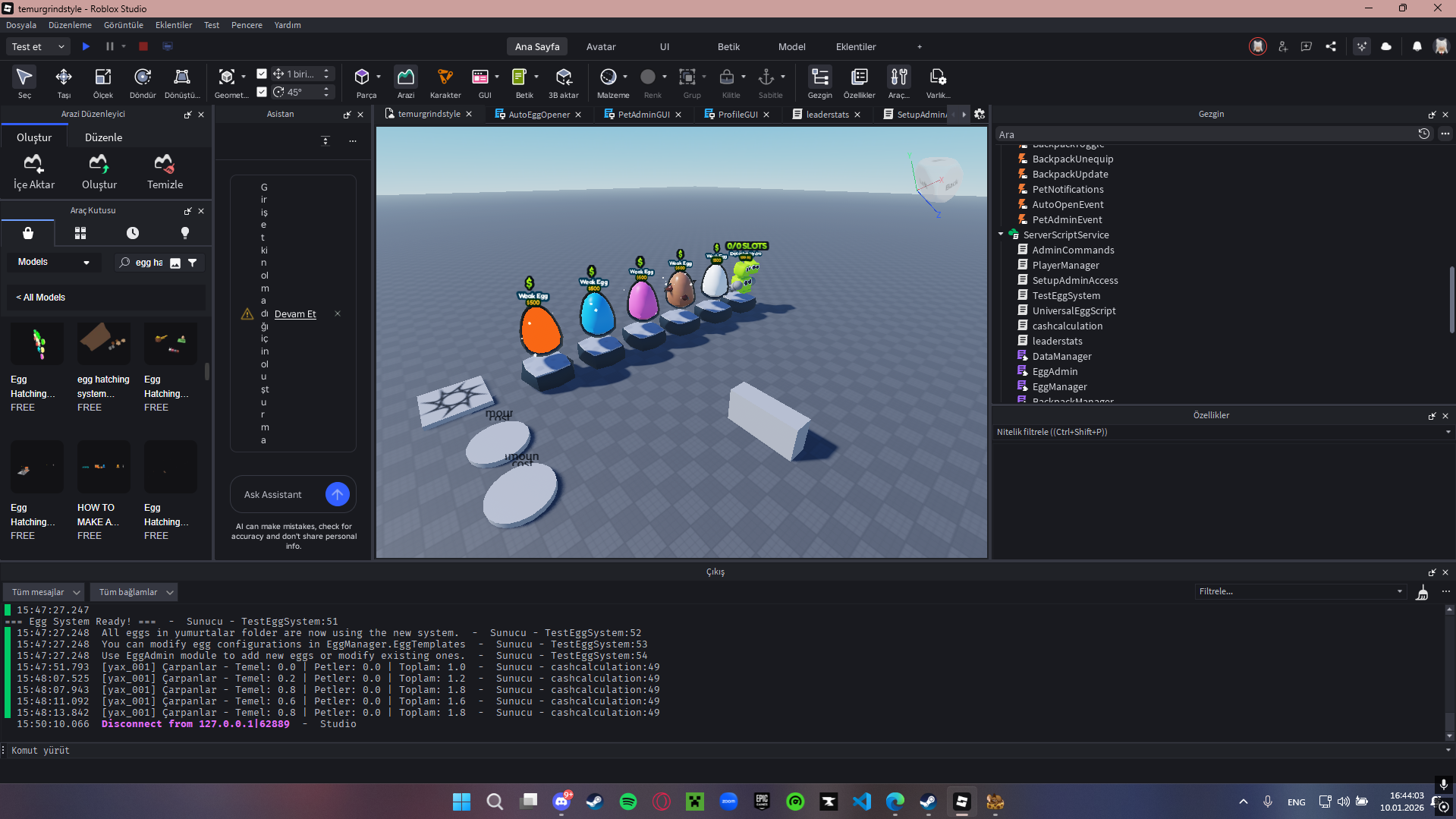
Task: Go back via "< All Models"
Action: [41, 298]
